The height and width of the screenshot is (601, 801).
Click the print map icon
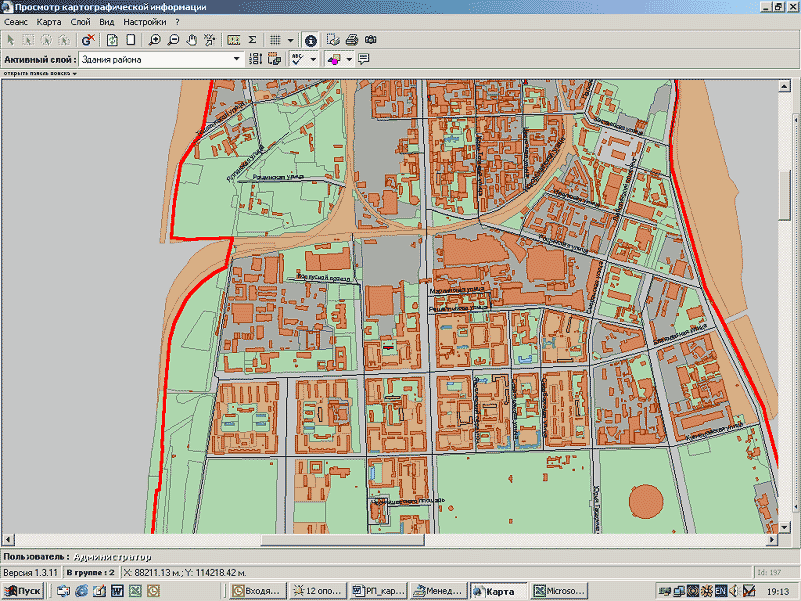[x=352, y=40]
